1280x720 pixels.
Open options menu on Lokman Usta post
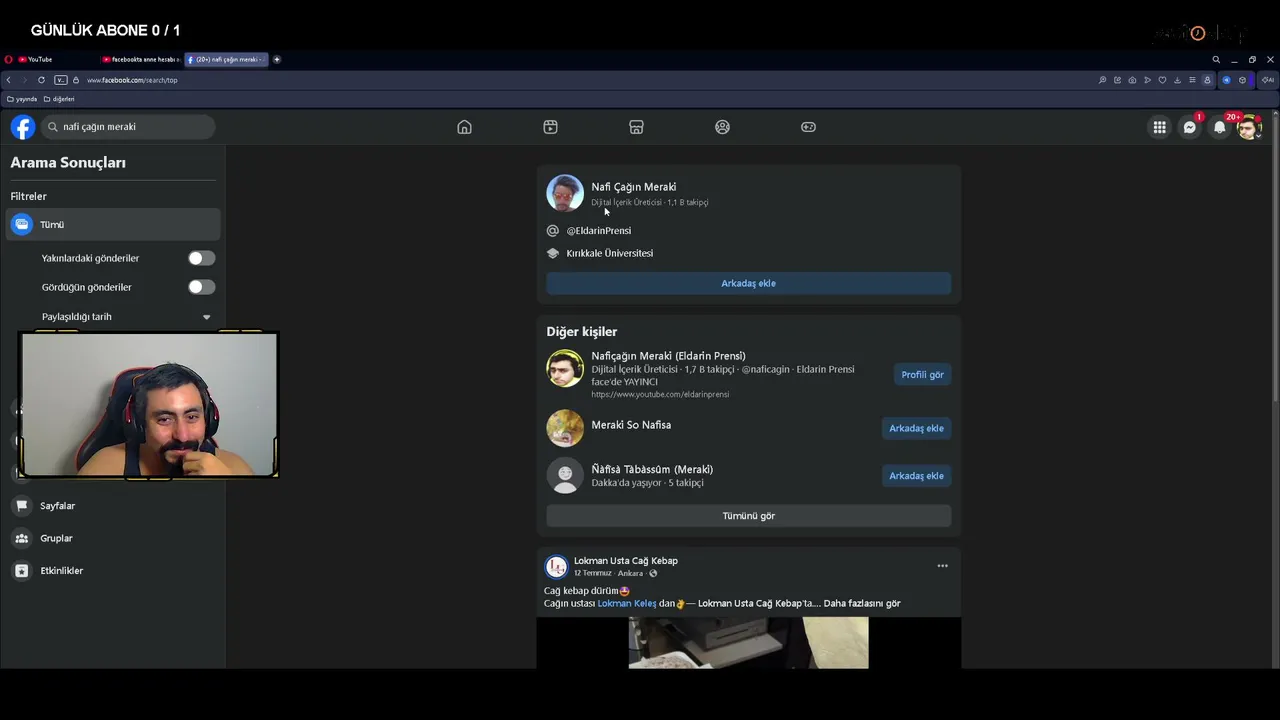pos(942,566)
